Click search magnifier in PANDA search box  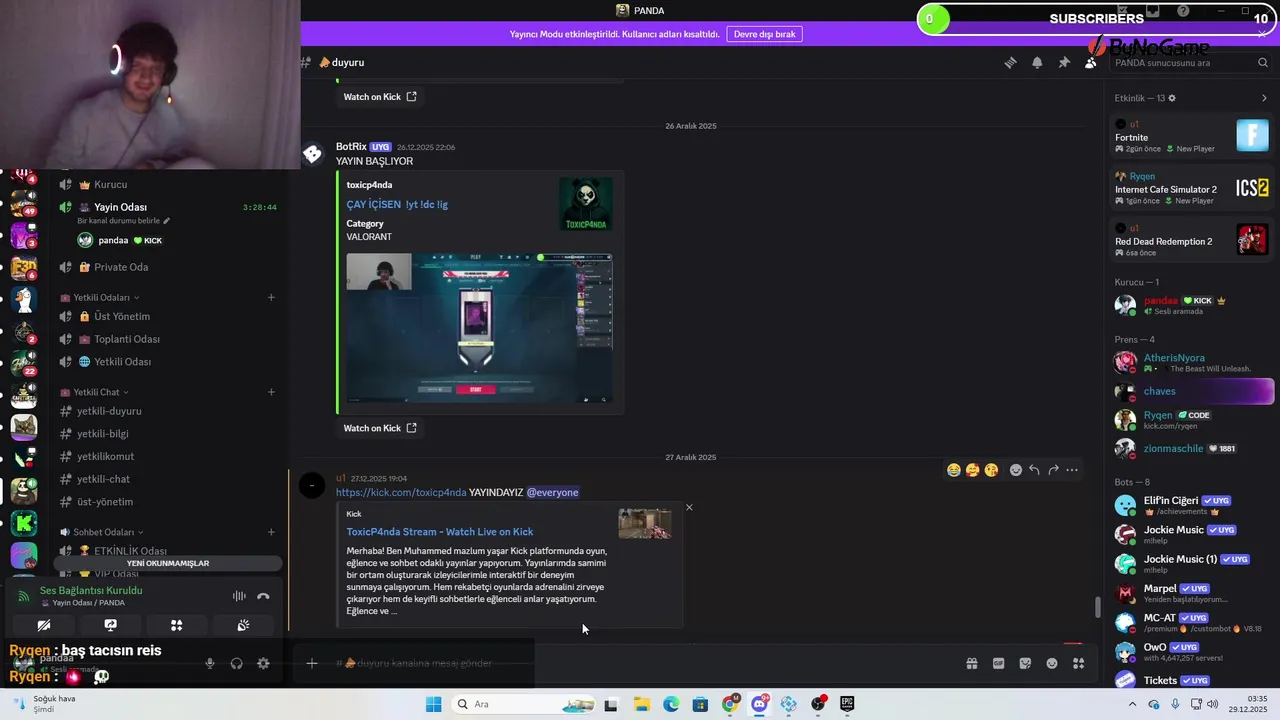coord(1262,62)
